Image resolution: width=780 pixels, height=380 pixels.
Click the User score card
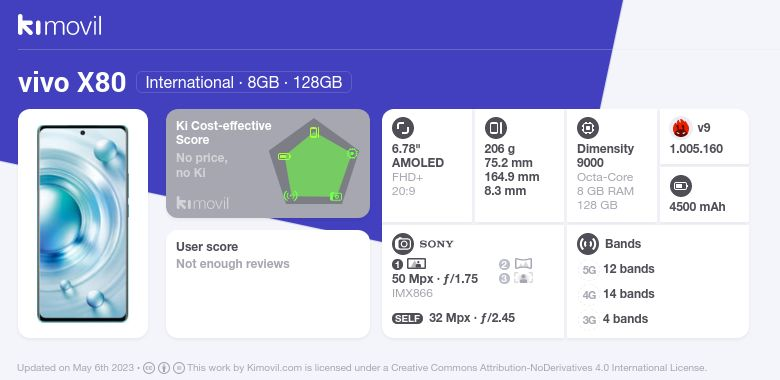point(268,284)
